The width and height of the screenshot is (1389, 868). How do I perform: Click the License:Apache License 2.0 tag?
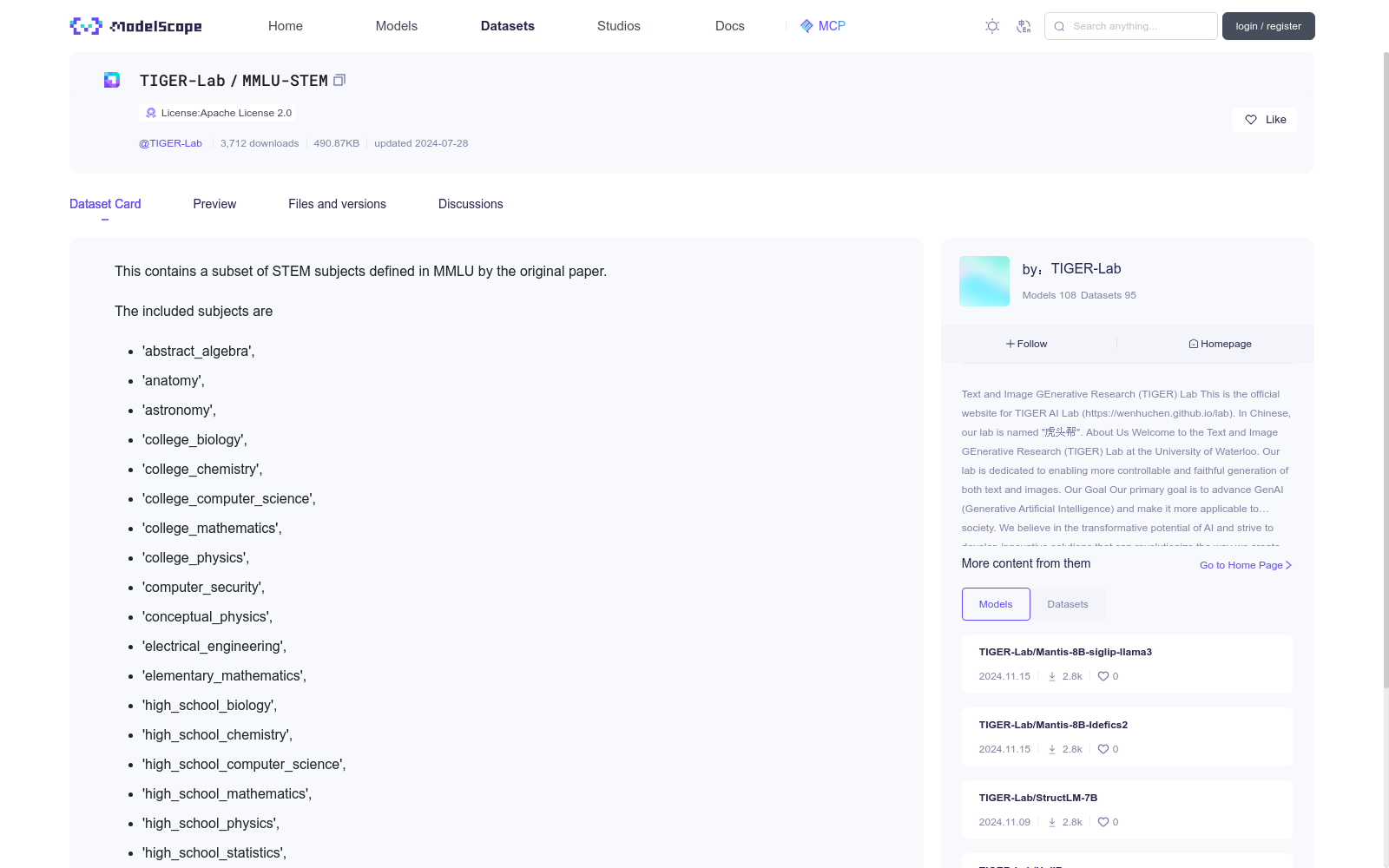point(218,113)
